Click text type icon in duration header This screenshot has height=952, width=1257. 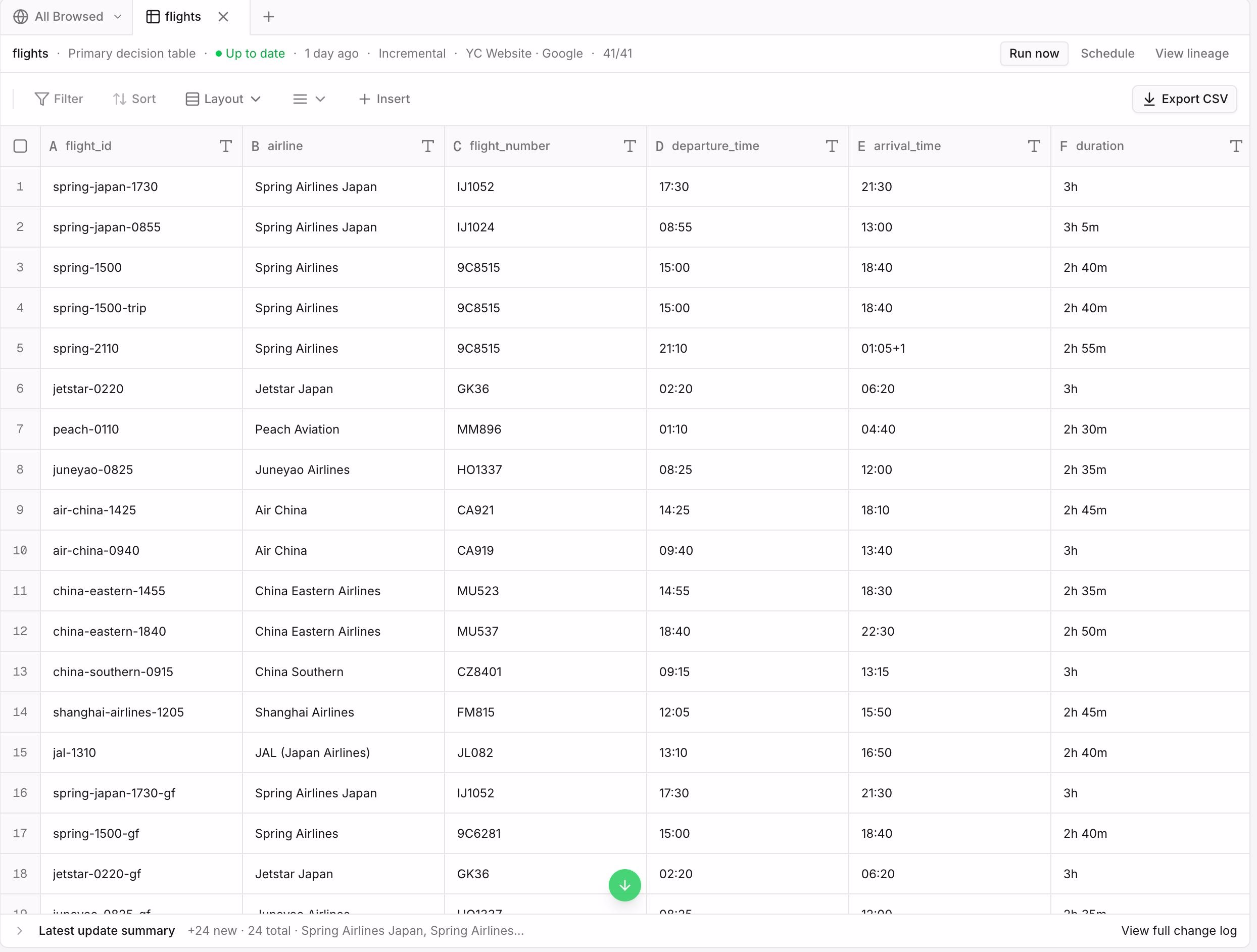click(x=1236, y=146)
